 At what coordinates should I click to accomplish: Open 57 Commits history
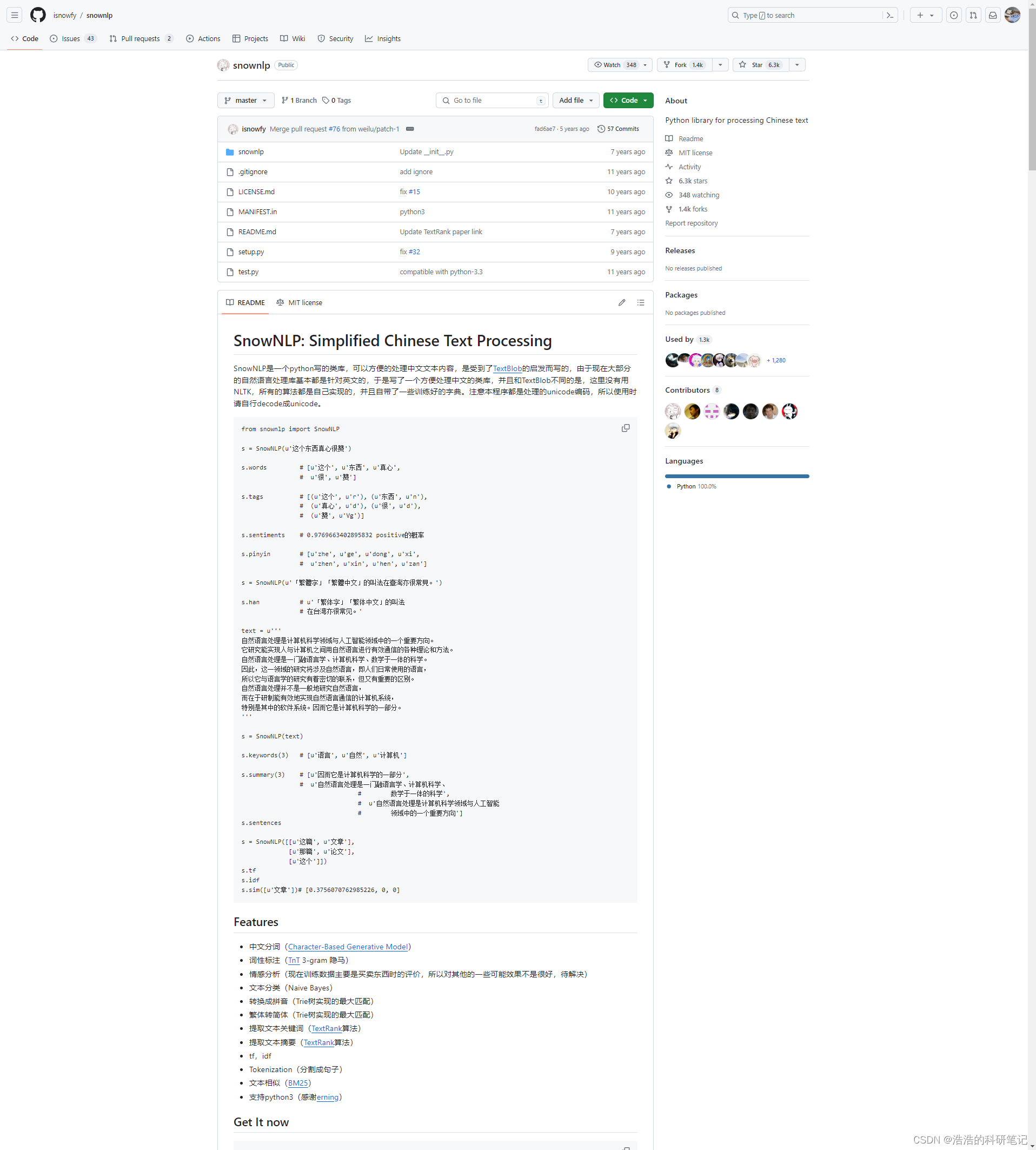(618, 129)
